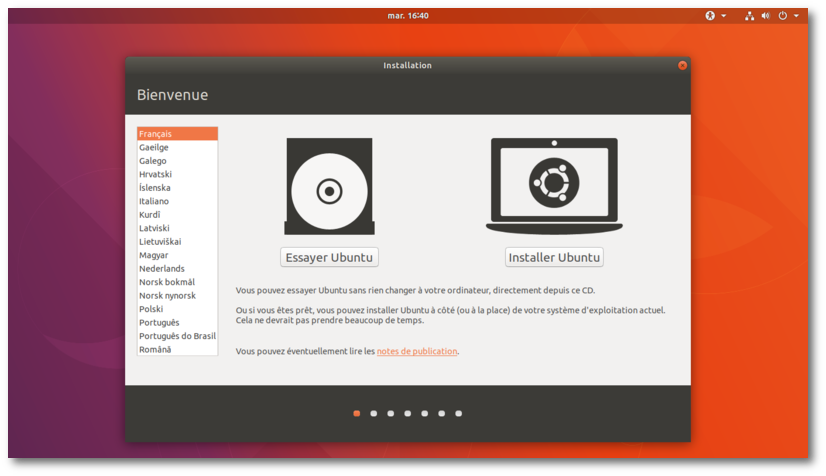Viewport: 826px width, 476px height.
Task: Open the notes de publication link
Action: (x=417, y=351)
